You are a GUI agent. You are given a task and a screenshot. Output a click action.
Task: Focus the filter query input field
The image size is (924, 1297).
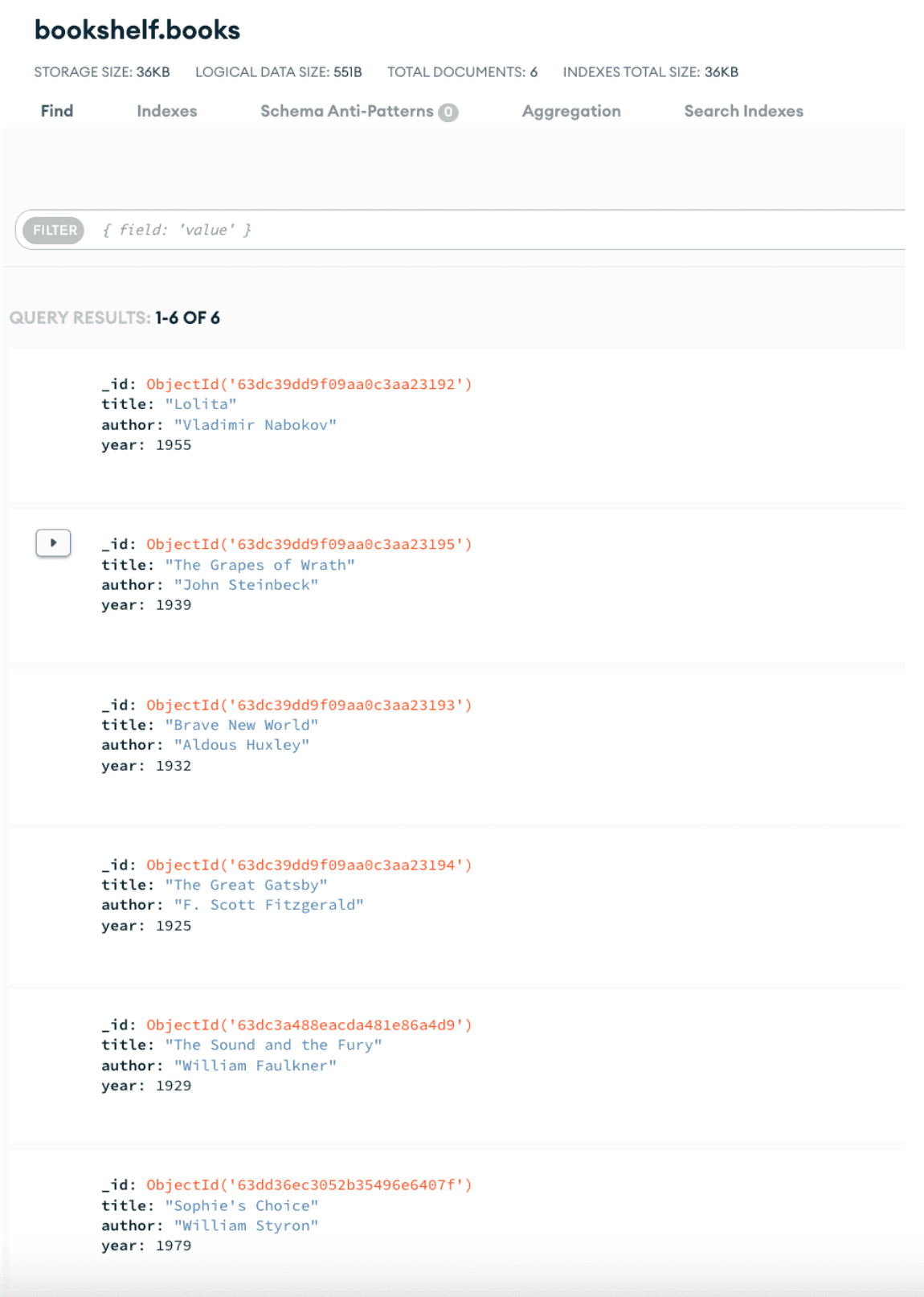pyautogui.click(x=482, y=230)
